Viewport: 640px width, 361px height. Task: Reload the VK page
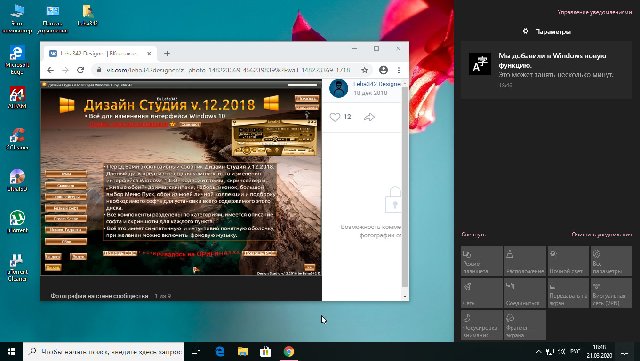click(80, 70)
